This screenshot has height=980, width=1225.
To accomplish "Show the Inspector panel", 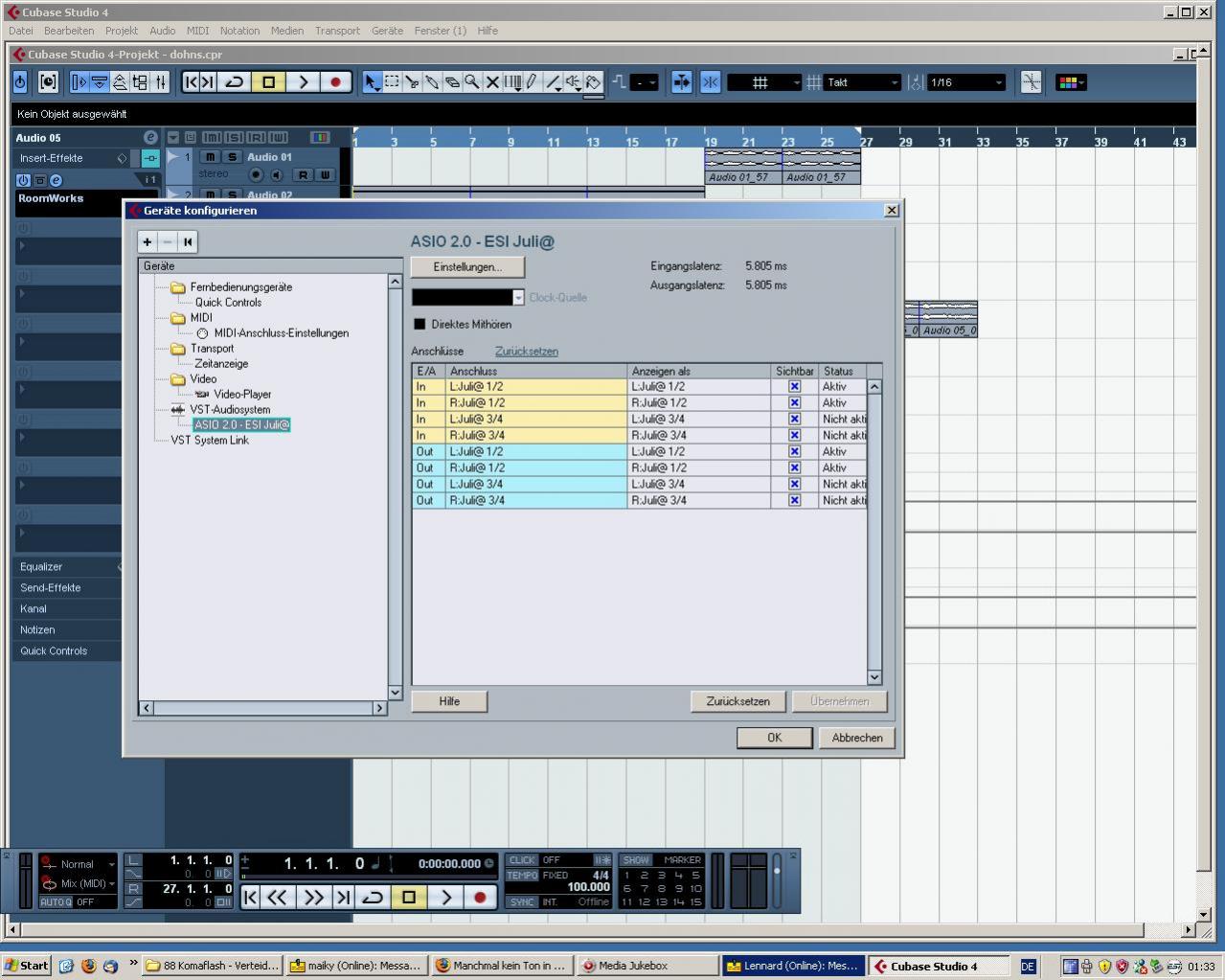I will click(x=79, y=82).
